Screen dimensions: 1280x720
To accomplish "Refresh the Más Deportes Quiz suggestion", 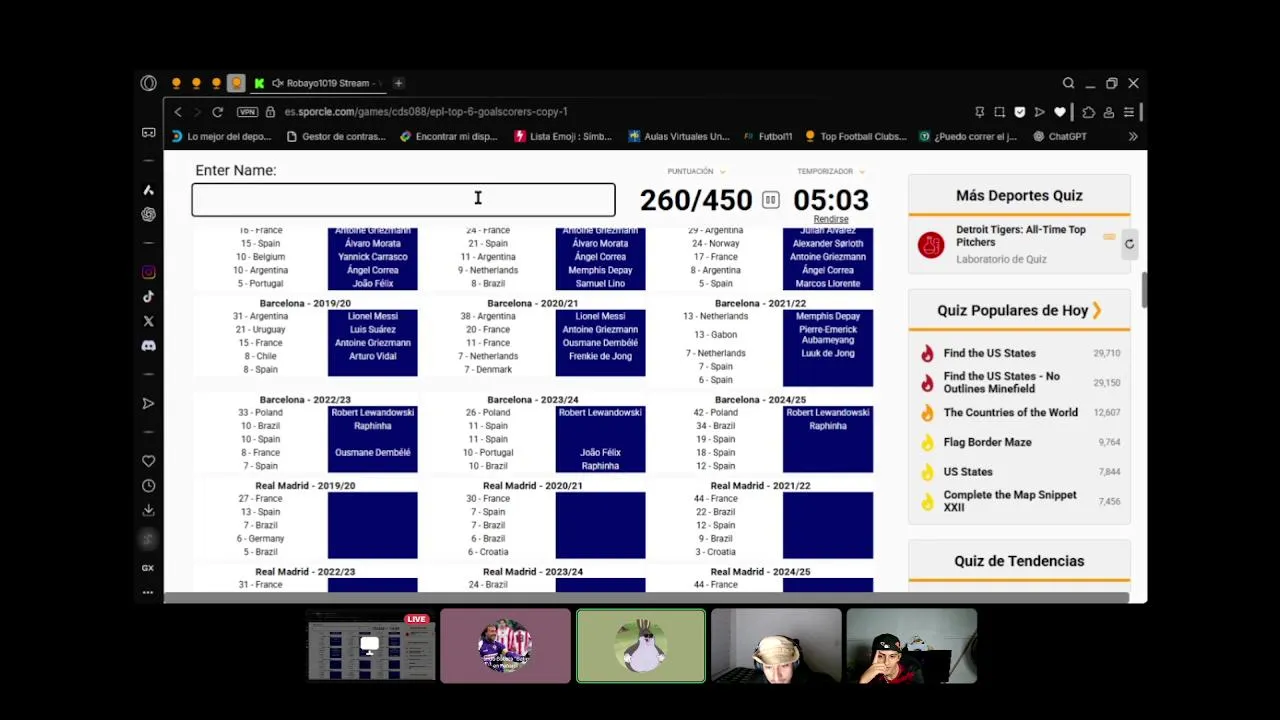I will 1129,244.
